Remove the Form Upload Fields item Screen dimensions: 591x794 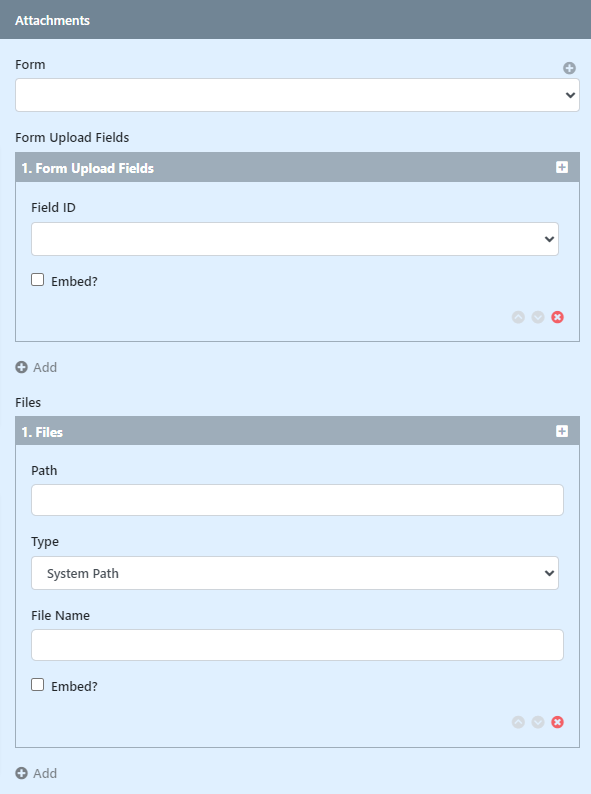[x=558, y=317]
